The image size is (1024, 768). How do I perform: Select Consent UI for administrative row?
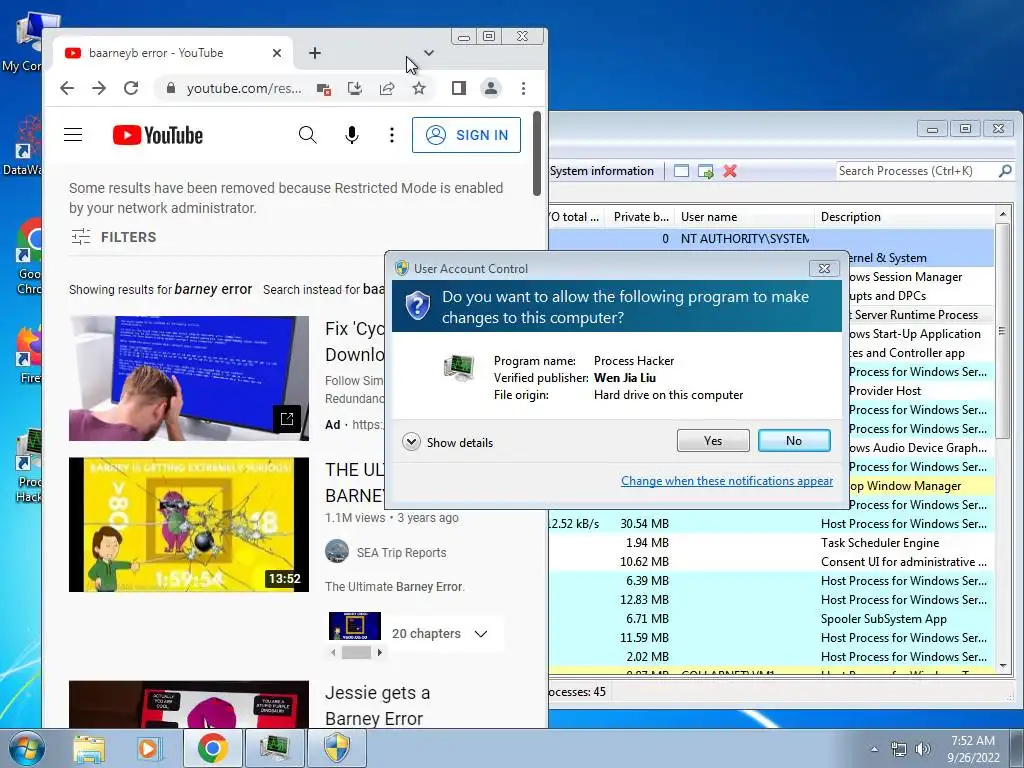(x=771, y=562)
